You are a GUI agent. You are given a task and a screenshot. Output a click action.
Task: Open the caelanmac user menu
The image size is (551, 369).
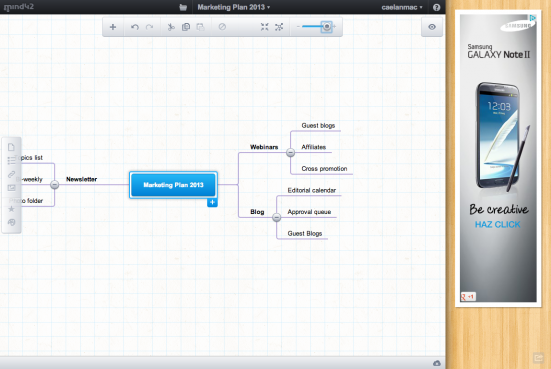point(402,7)
